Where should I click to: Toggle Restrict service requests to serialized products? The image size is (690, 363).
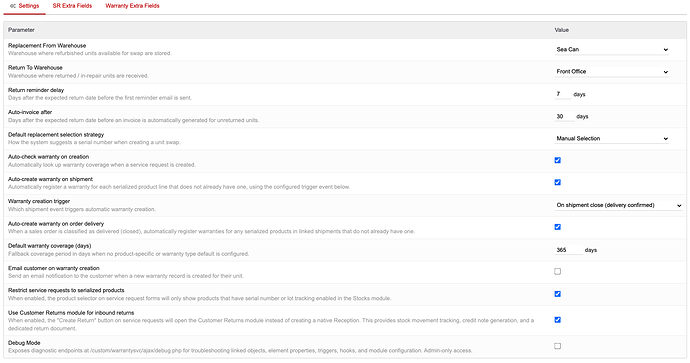click(x=558, y=294)
